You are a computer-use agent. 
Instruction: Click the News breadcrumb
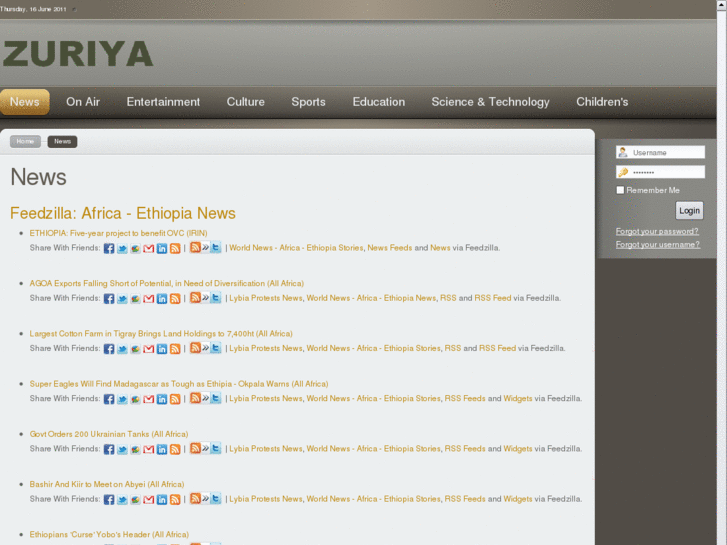pos(62,141)
